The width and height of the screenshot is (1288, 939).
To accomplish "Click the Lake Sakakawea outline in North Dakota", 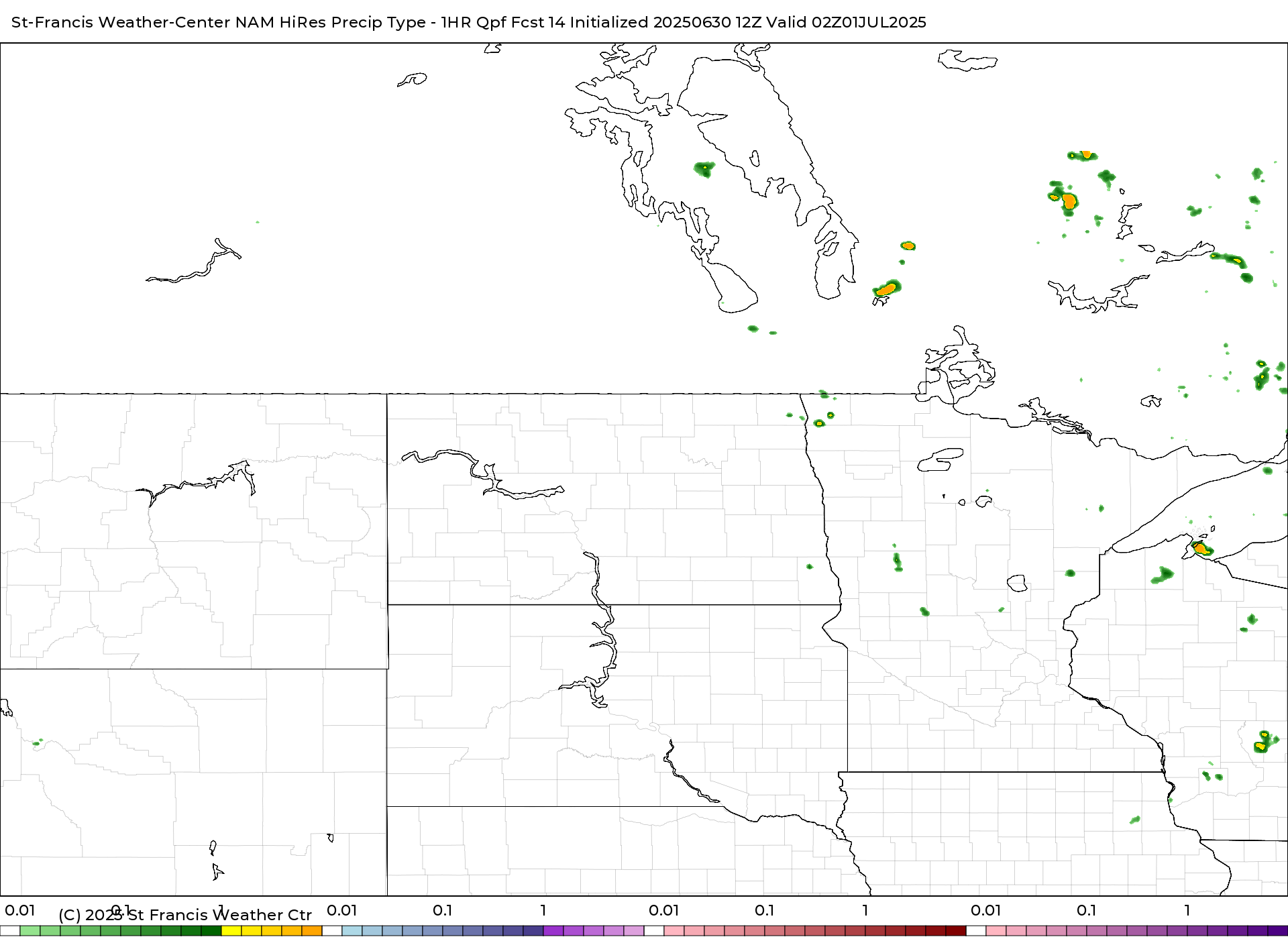I will 483,474.
